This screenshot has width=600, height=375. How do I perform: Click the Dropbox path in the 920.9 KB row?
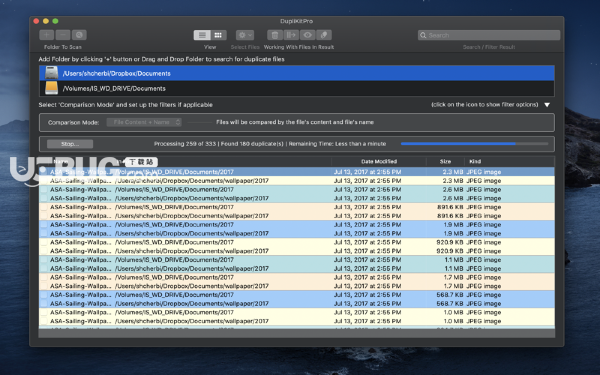coord(192,251)
